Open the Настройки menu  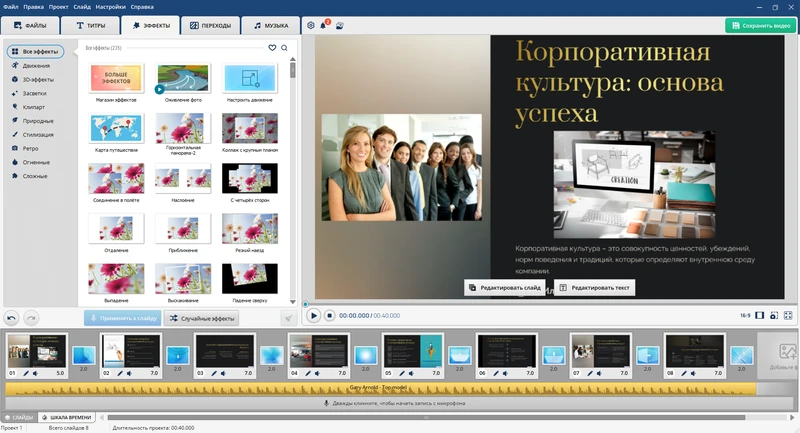110,7
